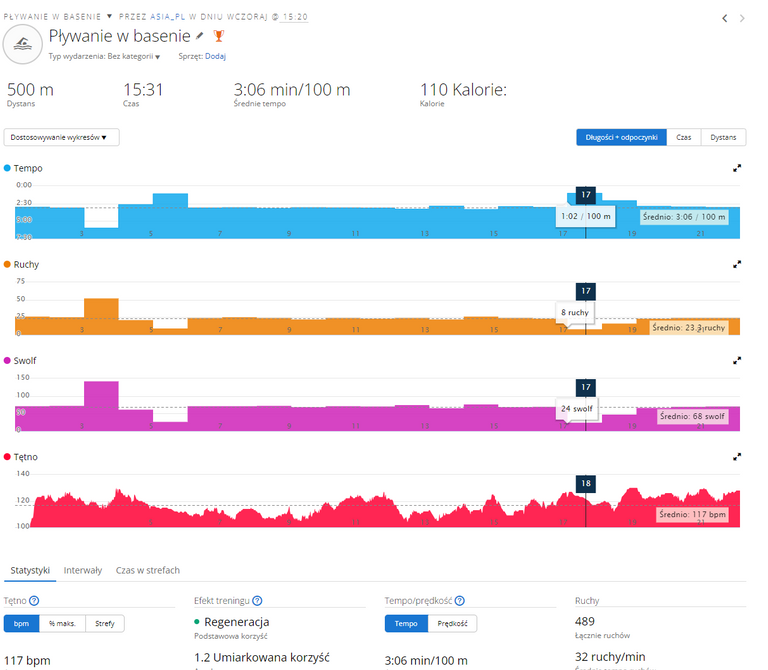Go to next activity arrow

[742, 19]
